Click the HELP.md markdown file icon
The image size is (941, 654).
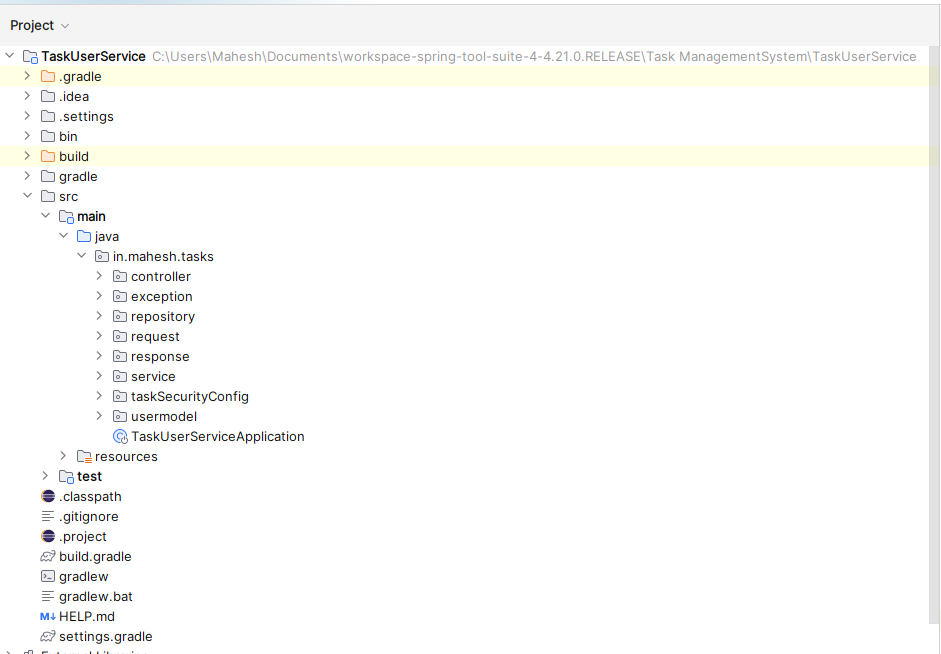coord(48,617)
